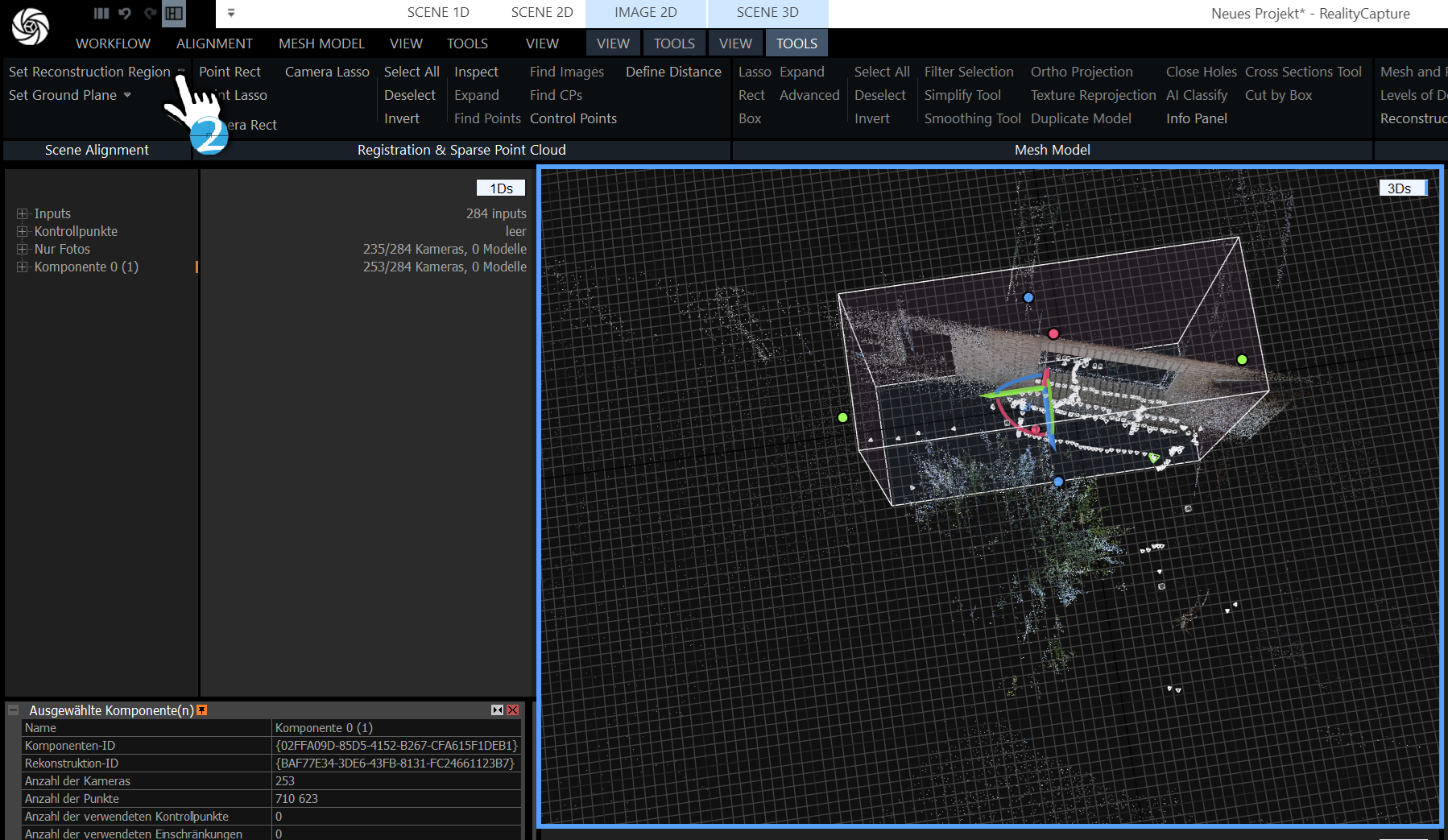Image resolution: width=1448 pixels, height=840 pixels.
Task: Undo the last action with the arrow icon
Action: (125, 13)
